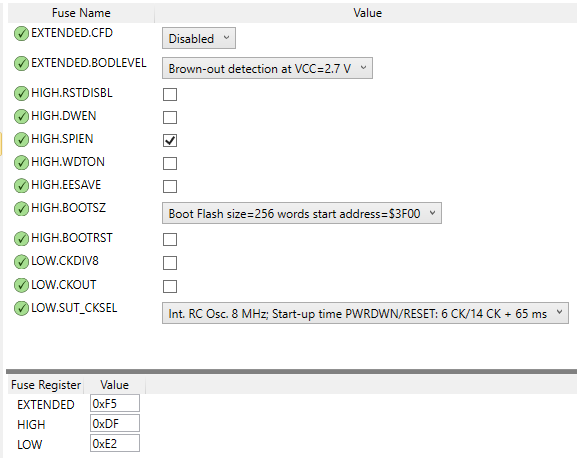
Task: Click the status icon beside HIGH.BOOTSZ
Action: pos(21,209)
